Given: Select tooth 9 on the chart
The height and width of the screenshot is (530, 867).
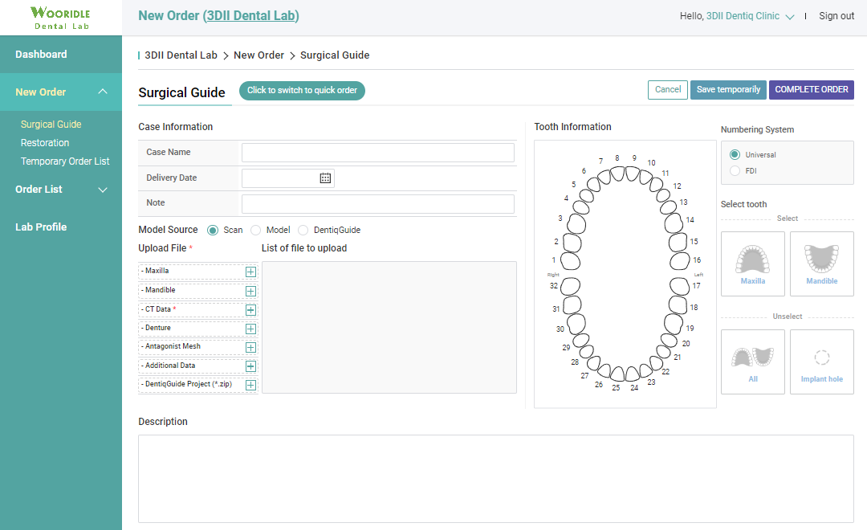Looking at the screenshot, I should [x=631, y=174].
